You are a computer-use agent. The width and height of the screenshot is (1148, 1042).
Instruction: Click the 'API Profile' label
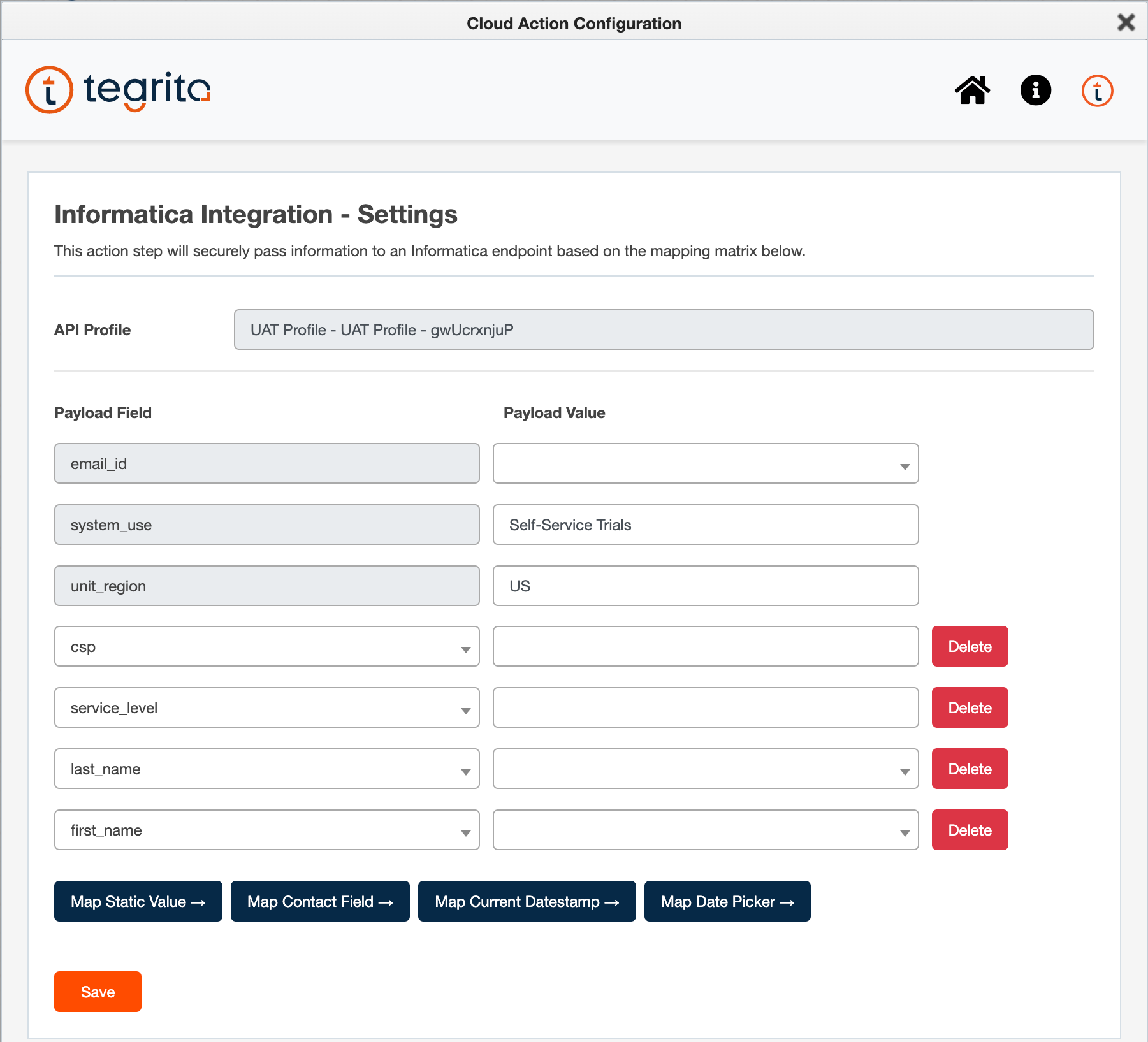[x=92, y=330]
